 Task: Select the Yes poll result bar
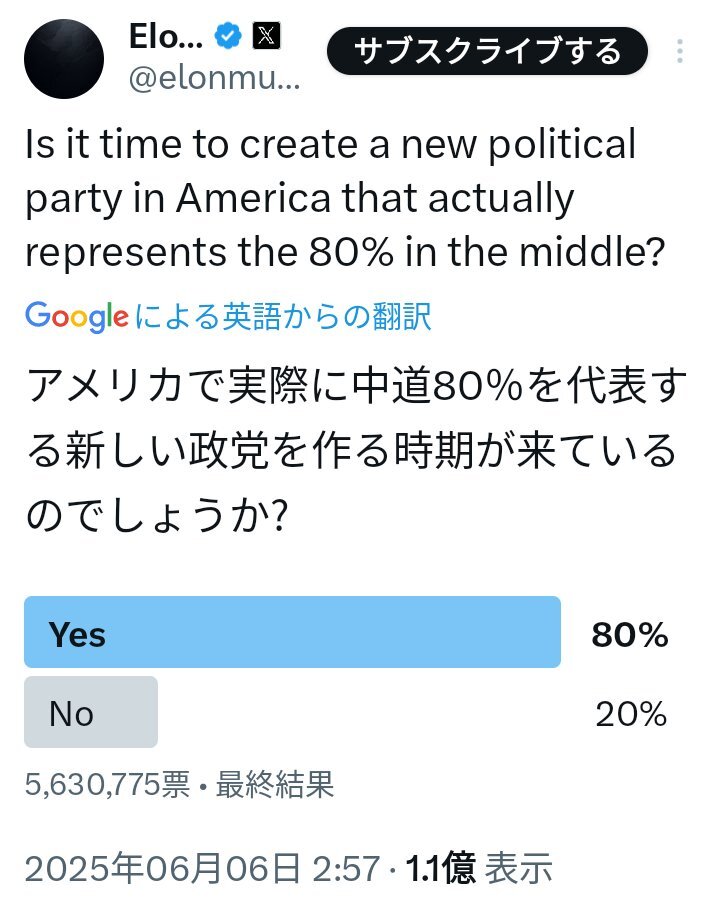pos(292,632)
